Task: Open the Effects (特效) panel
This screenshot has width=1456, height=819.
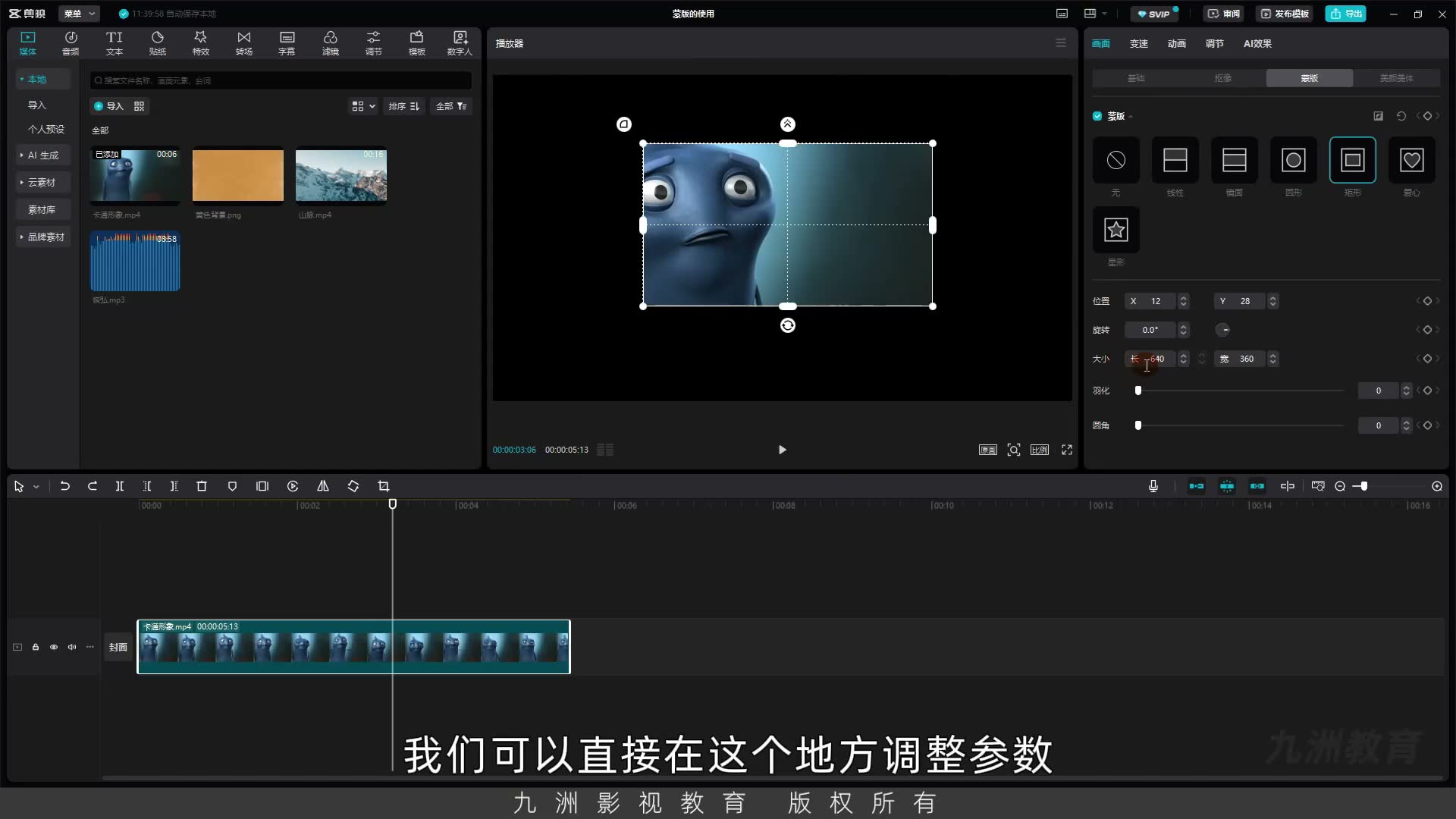Action: click(x=200, y=43)
